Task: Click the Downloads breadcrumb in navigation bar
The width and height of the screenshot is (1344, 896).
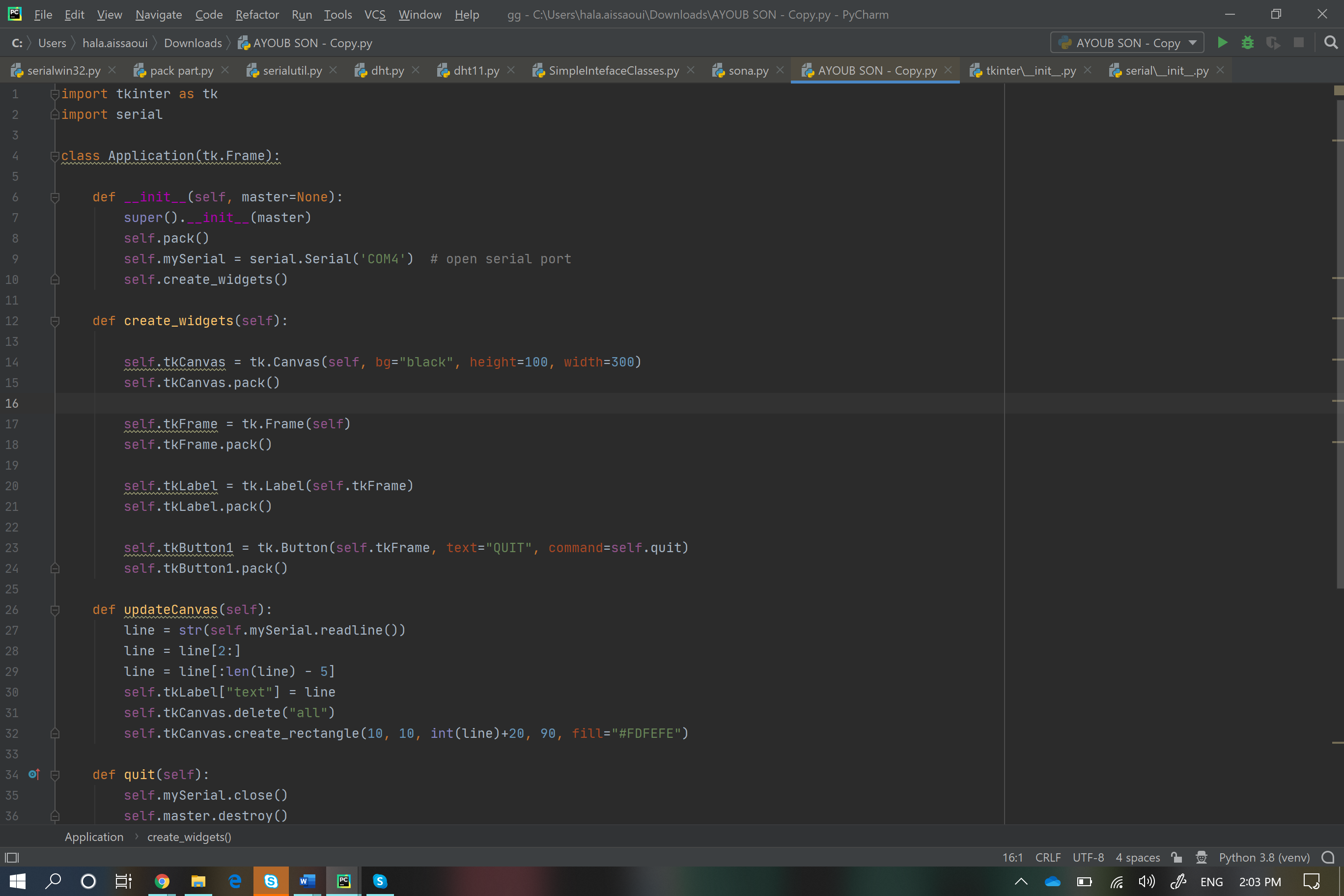Action: click(193, 43)
